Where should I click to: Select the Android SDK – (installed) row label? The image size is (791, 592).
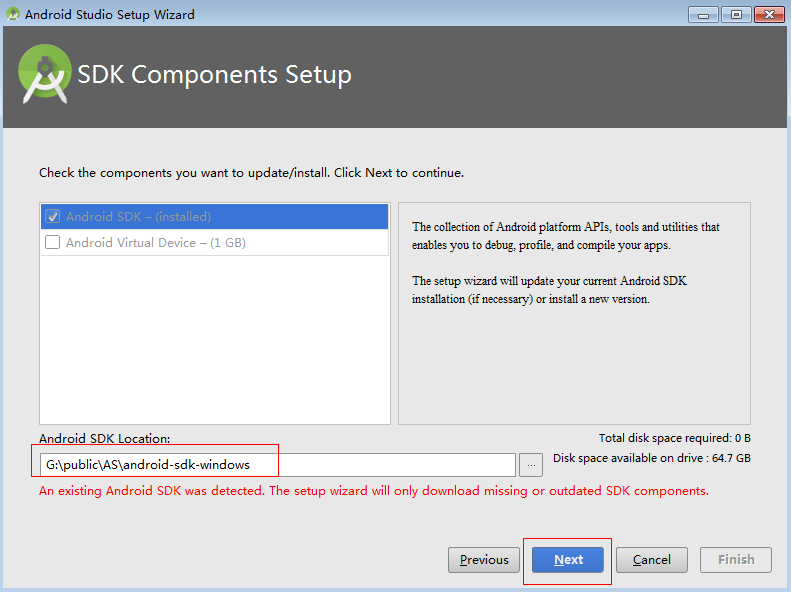[x=138, y=216]
